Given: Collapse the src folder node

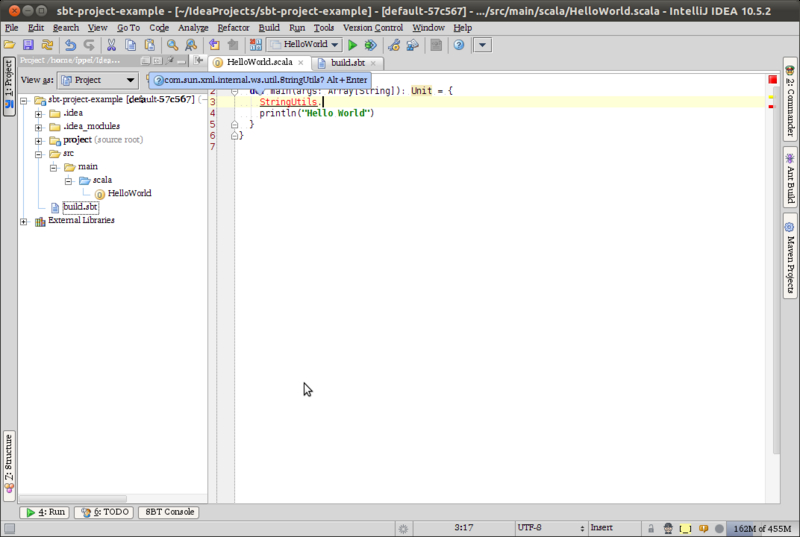Looking at the screenshot, I should tap(39, 154).
